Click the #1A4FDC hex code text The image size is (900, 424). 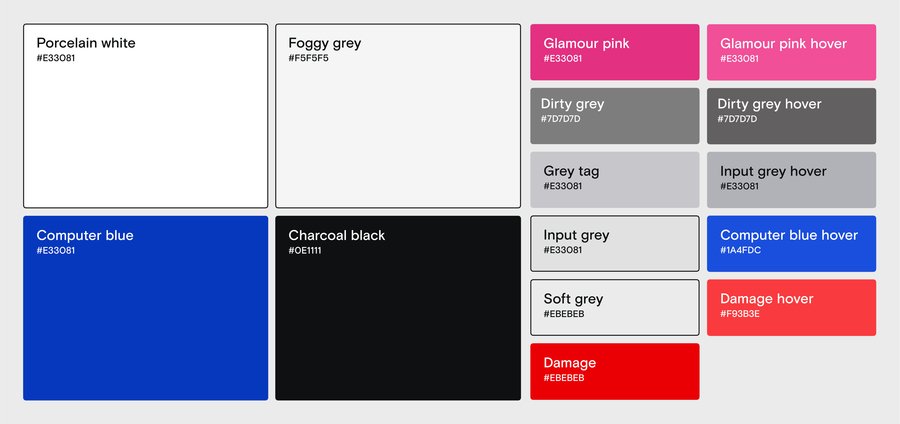coord(740,250)
